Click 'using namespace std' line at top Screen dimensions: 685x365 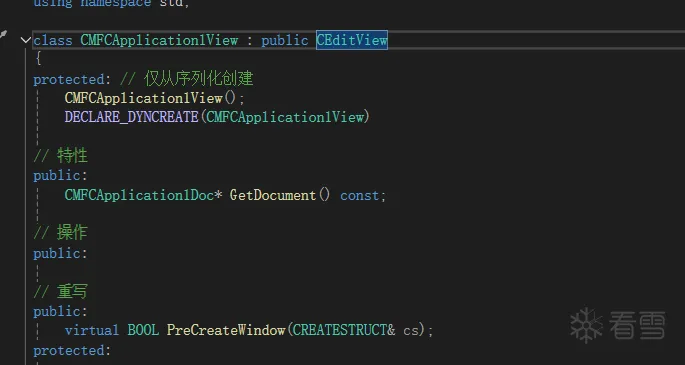click(112, 3)
